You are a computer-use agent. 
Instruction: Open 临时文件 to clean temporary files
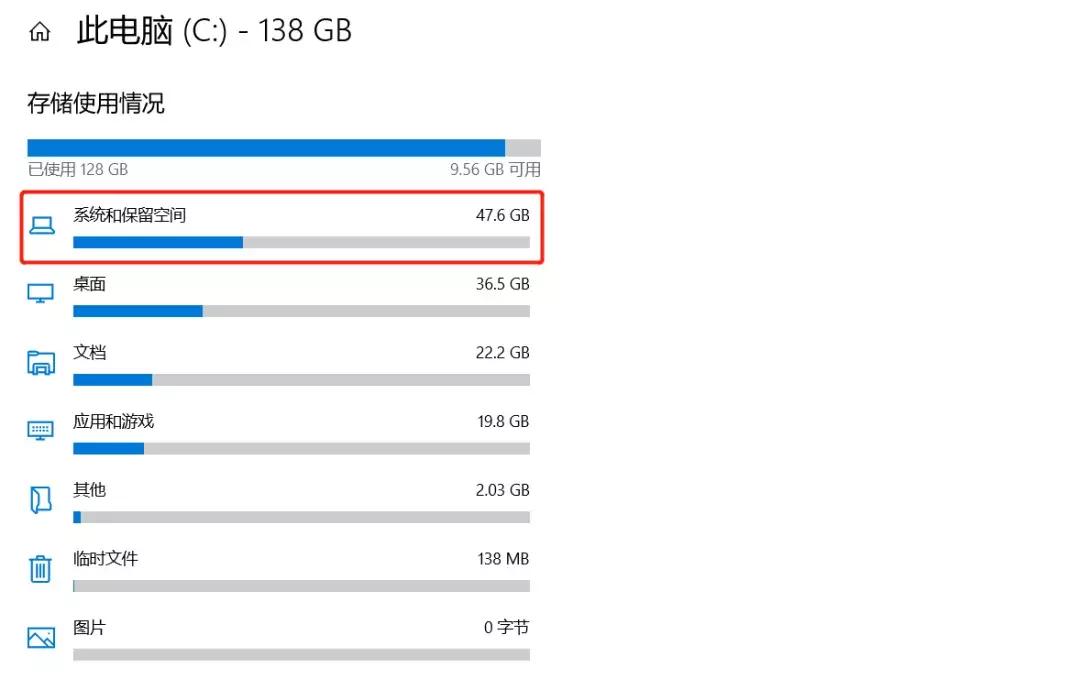[105, 558]
